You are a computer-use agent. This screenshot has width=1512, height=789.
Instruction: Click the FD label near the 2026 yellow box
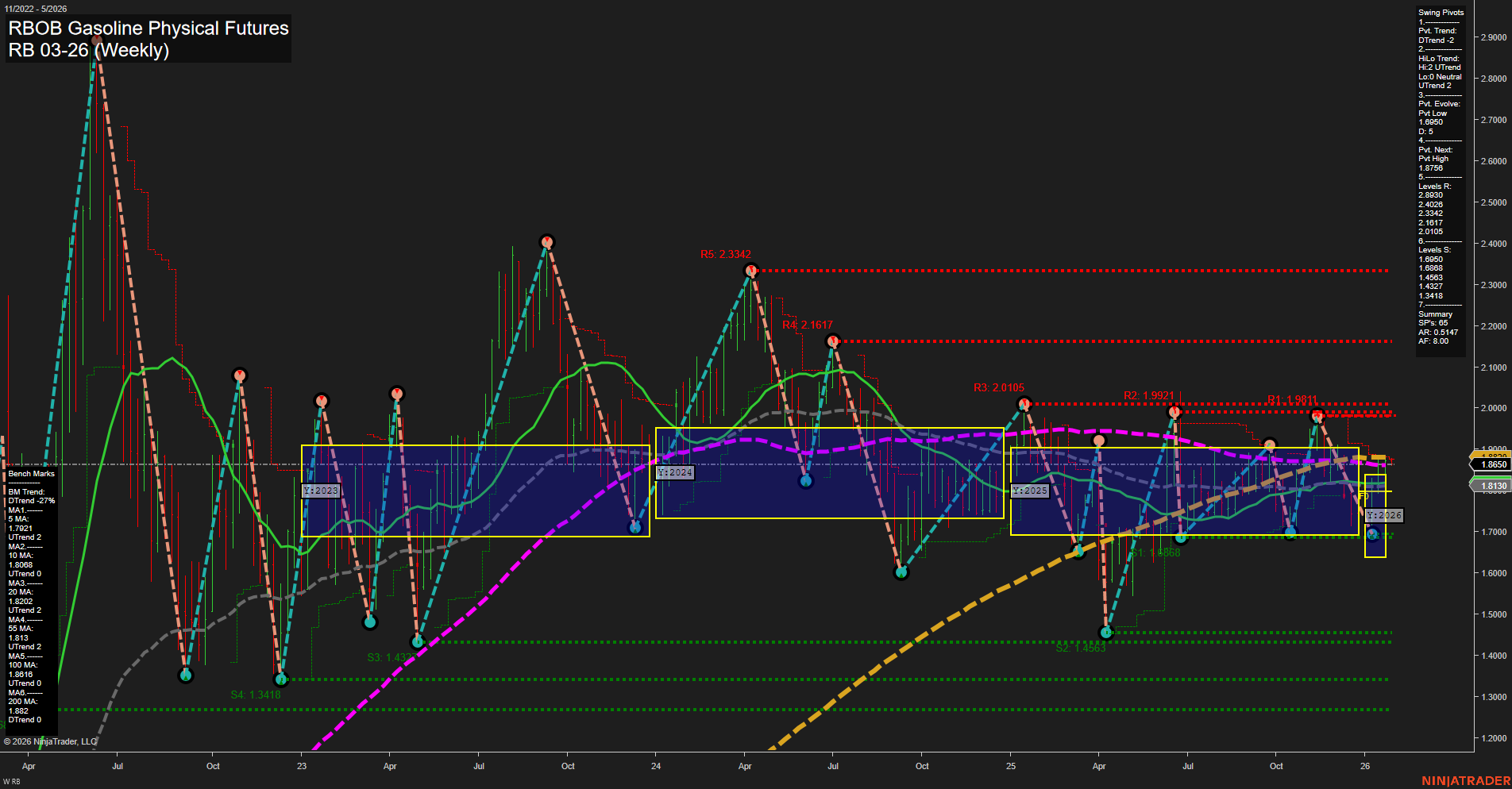coord(1363,495)
